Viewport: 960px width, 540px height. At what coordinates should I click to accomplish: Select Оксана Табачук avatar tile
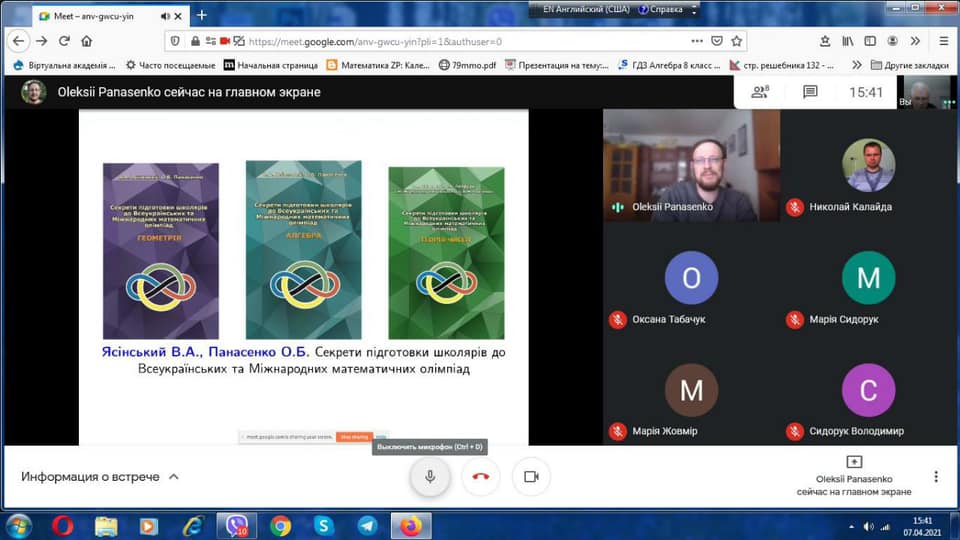click(691, 277)
